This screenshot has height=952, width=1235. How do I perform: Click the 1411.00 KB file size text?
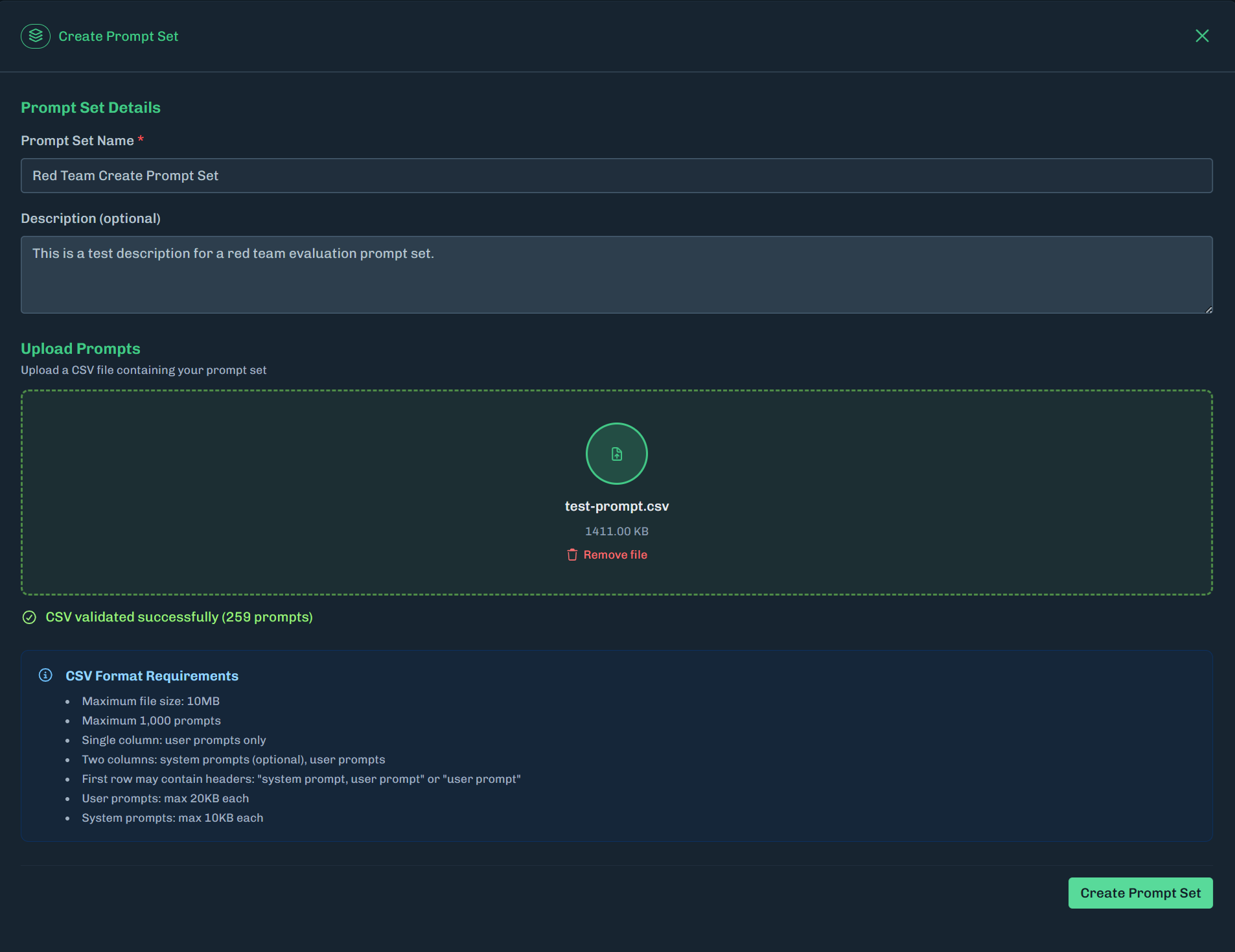tap(616, 531)
